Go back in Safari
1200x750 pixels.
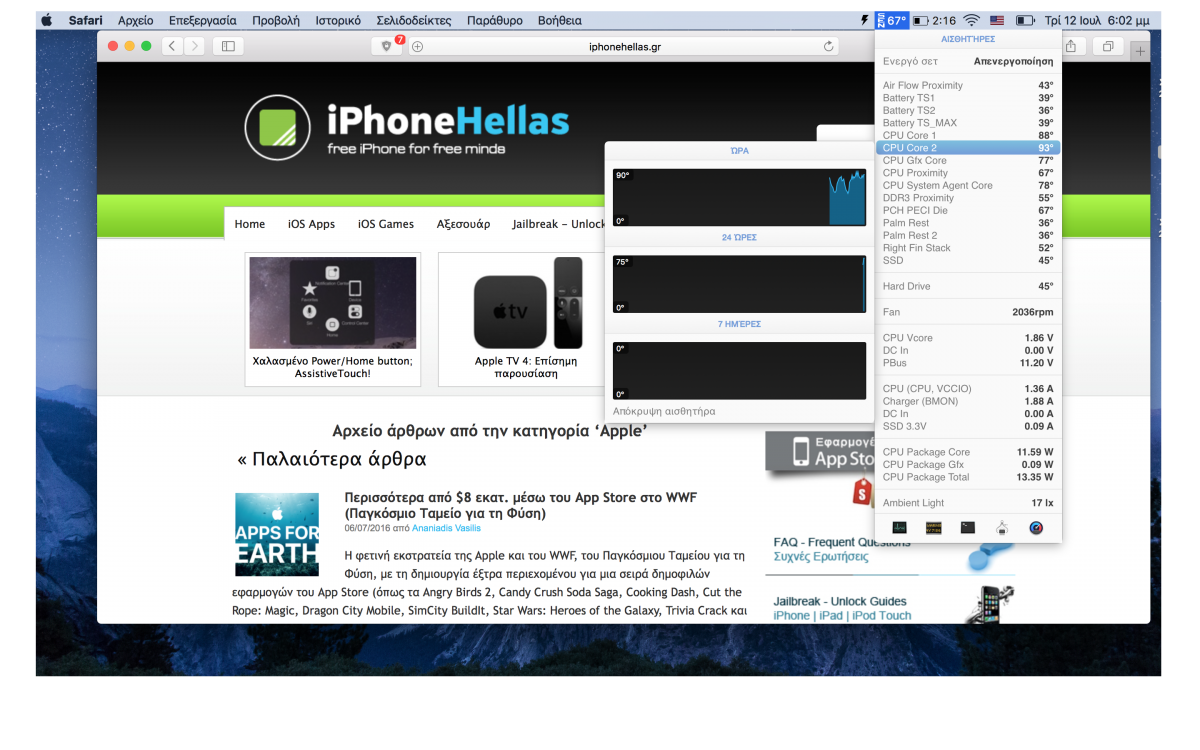172,46
